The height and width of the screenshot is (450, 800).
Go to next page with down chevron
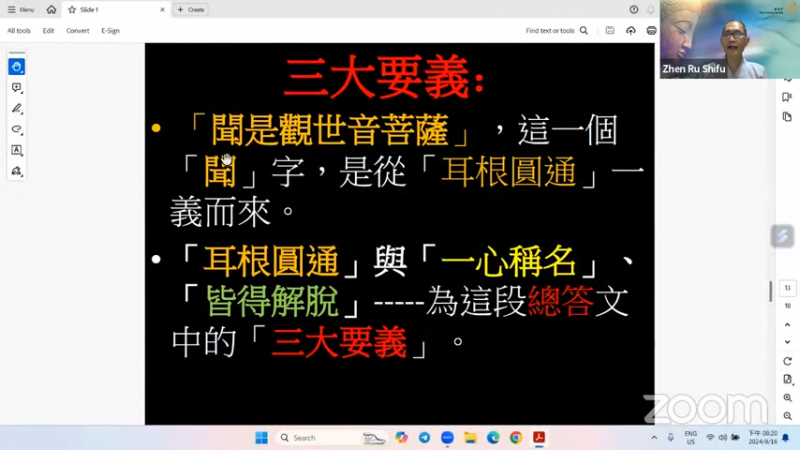pyautogui.click(x=788, y=342)
